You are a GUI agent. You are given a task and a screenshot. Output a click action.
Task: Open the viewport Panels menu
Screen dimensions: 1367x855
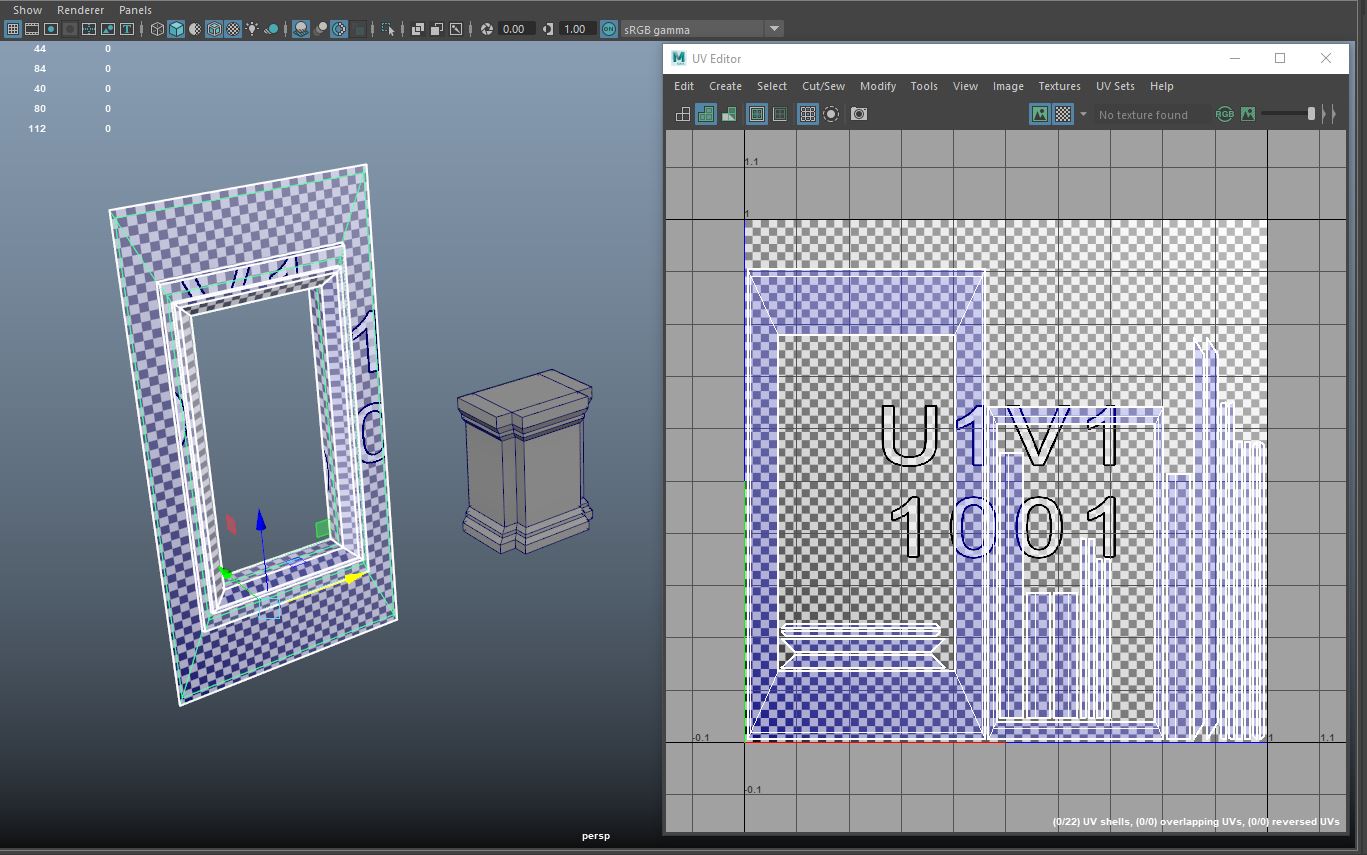pyautogui.click(x=135, y=10)
